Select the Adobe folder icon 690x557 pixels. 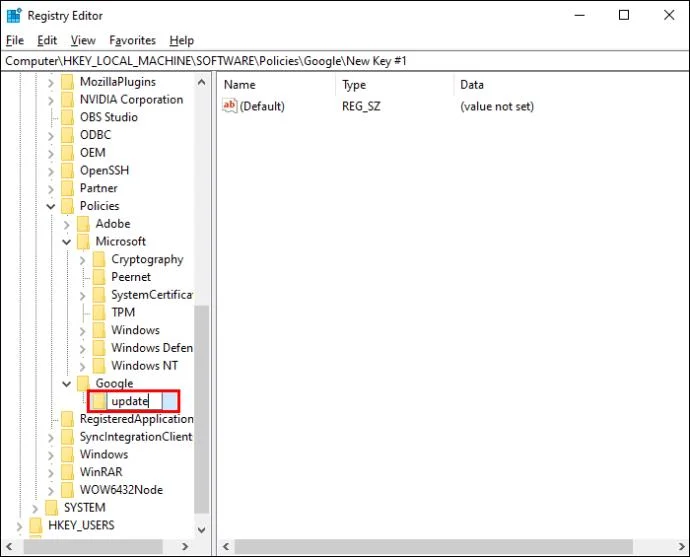click(83, 224)
